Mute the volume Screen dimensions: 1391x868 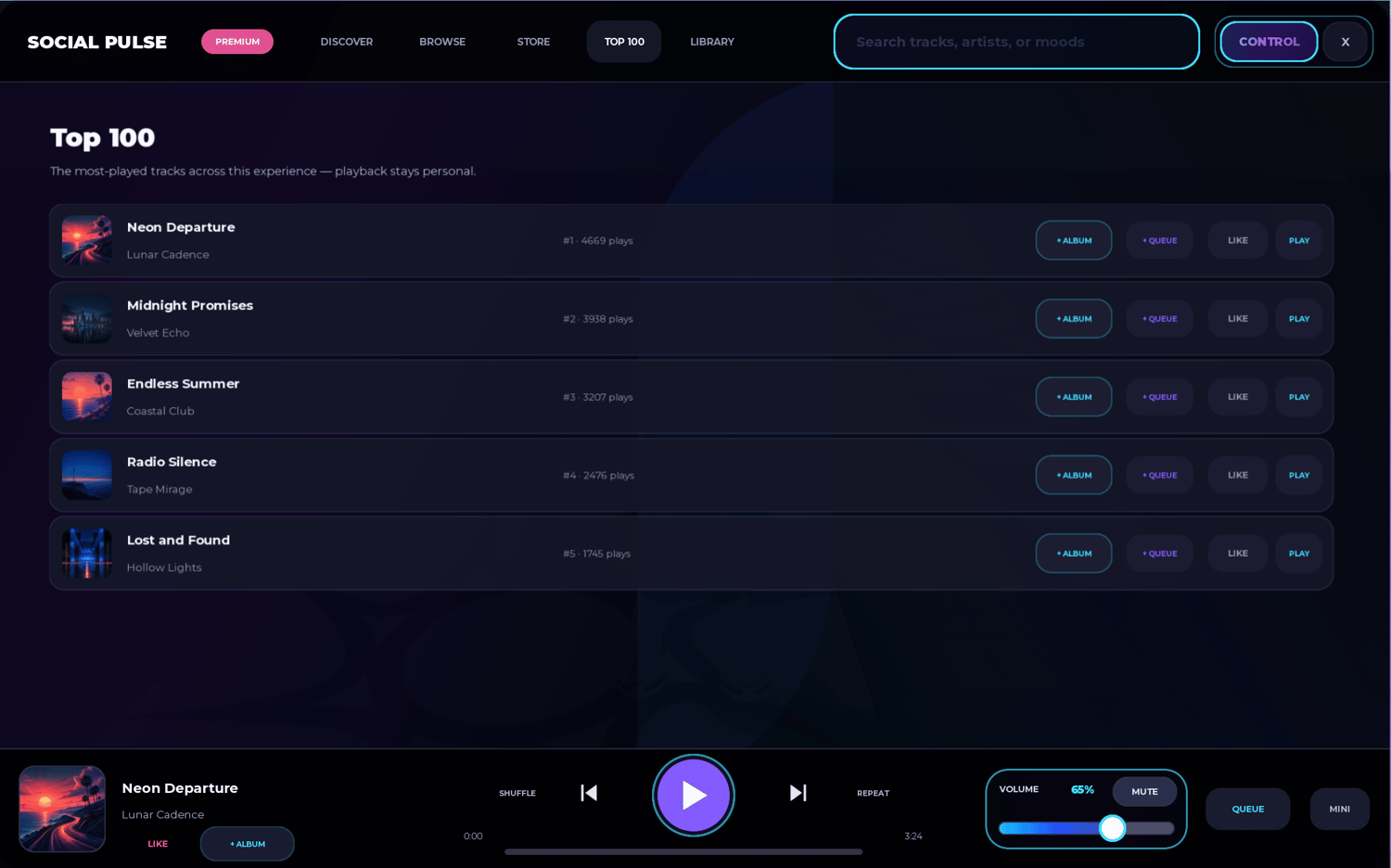pos(1144,791)
